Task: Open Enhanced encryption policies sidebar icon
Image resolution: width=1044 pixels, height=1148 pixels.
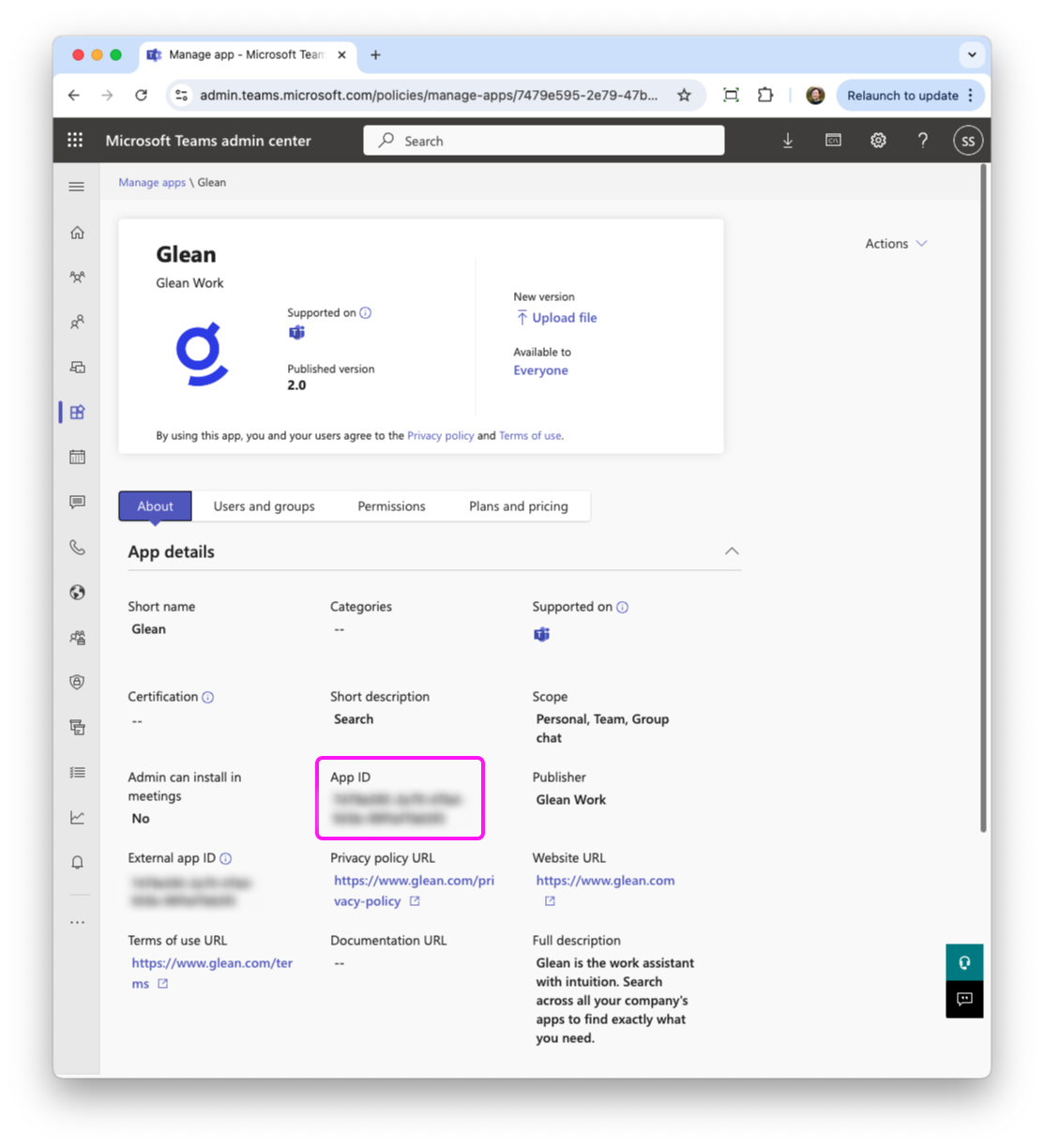Action: point(77,637)
